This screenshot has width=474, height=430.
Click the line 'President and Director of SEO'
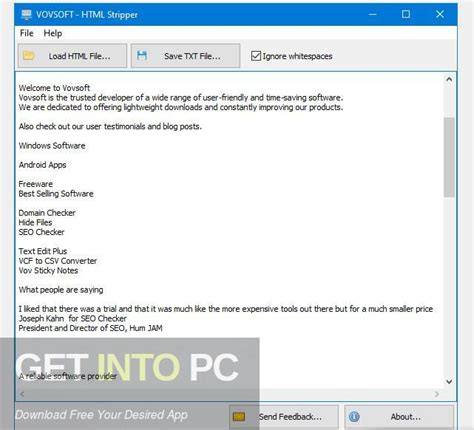pos(90,328)
